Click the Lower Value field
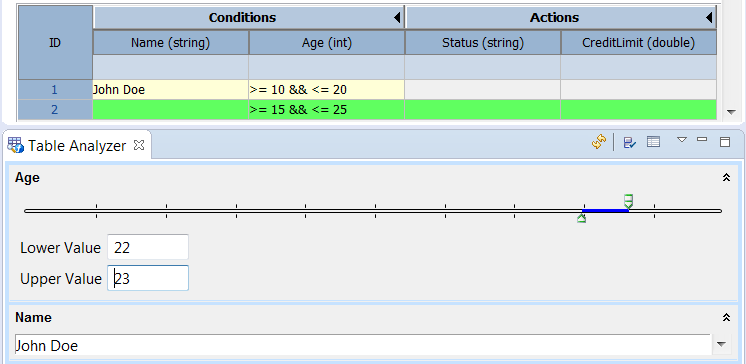This screenshot has height=364, width=746. (148, 247)
